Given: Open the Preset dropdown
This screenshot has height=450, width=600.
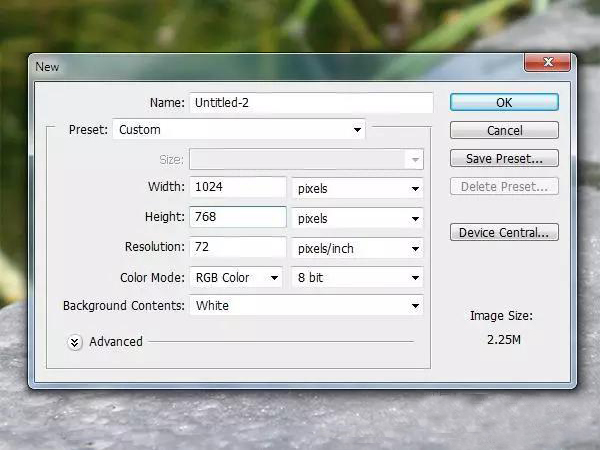Looking at the screenshot, I should [240, 129].
